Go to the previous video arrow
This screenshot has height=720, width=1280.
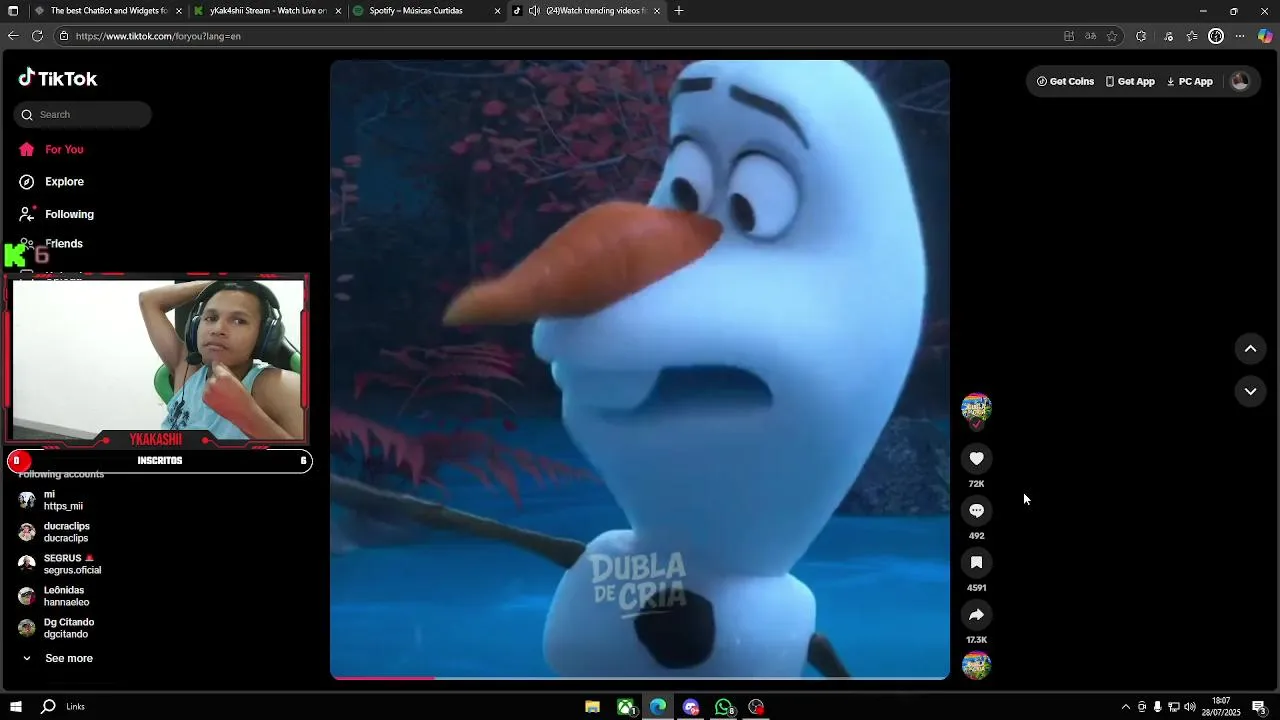click(x=1250, y=349)
